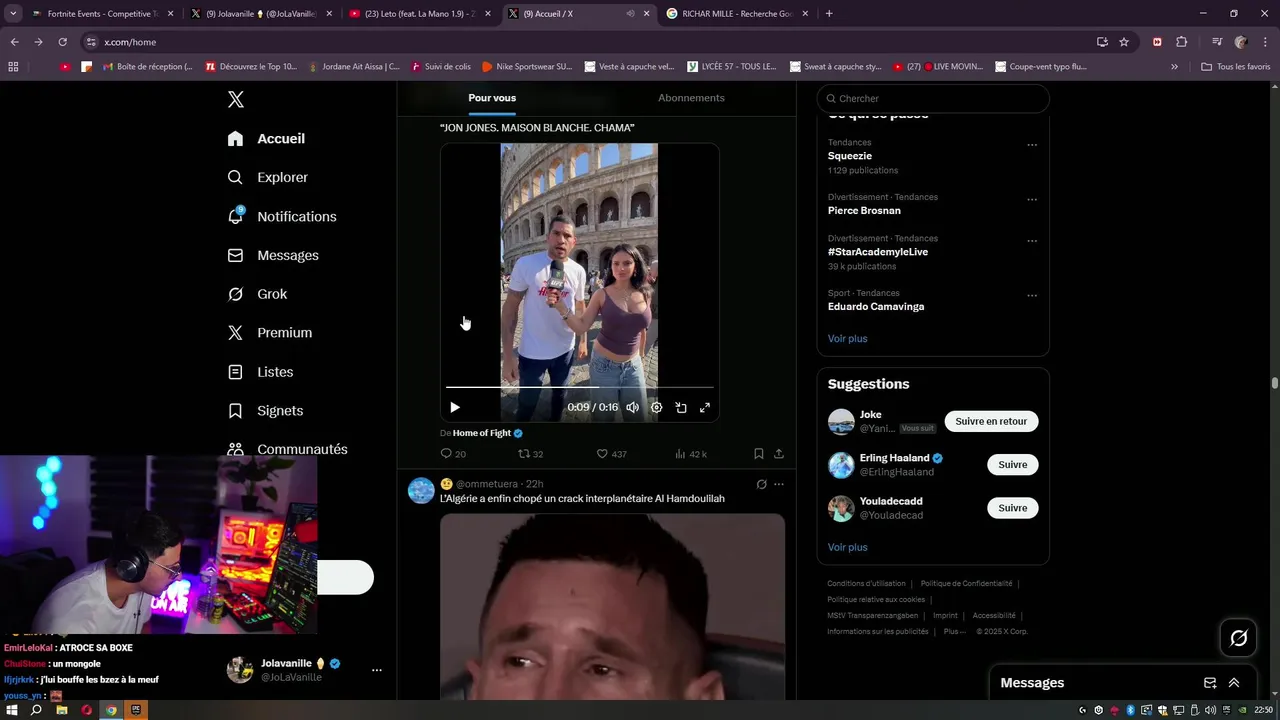Click Suivre en retour for Joke
1280x720 pixels.
click(991, 421)
